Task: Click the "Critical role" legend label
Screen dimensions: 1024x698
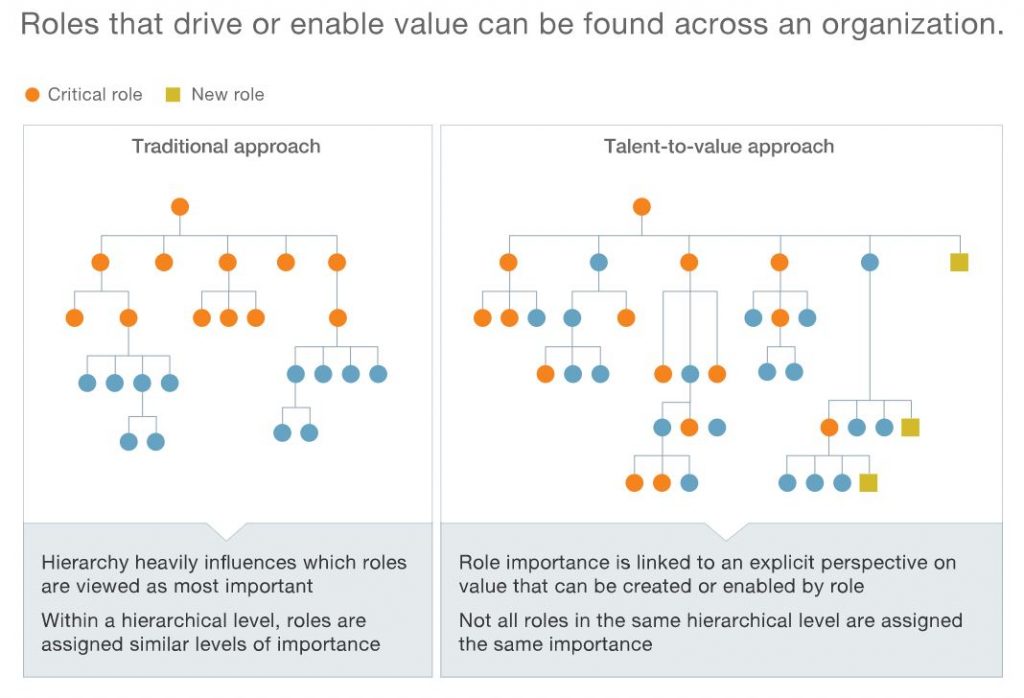Action: [95, 95]
